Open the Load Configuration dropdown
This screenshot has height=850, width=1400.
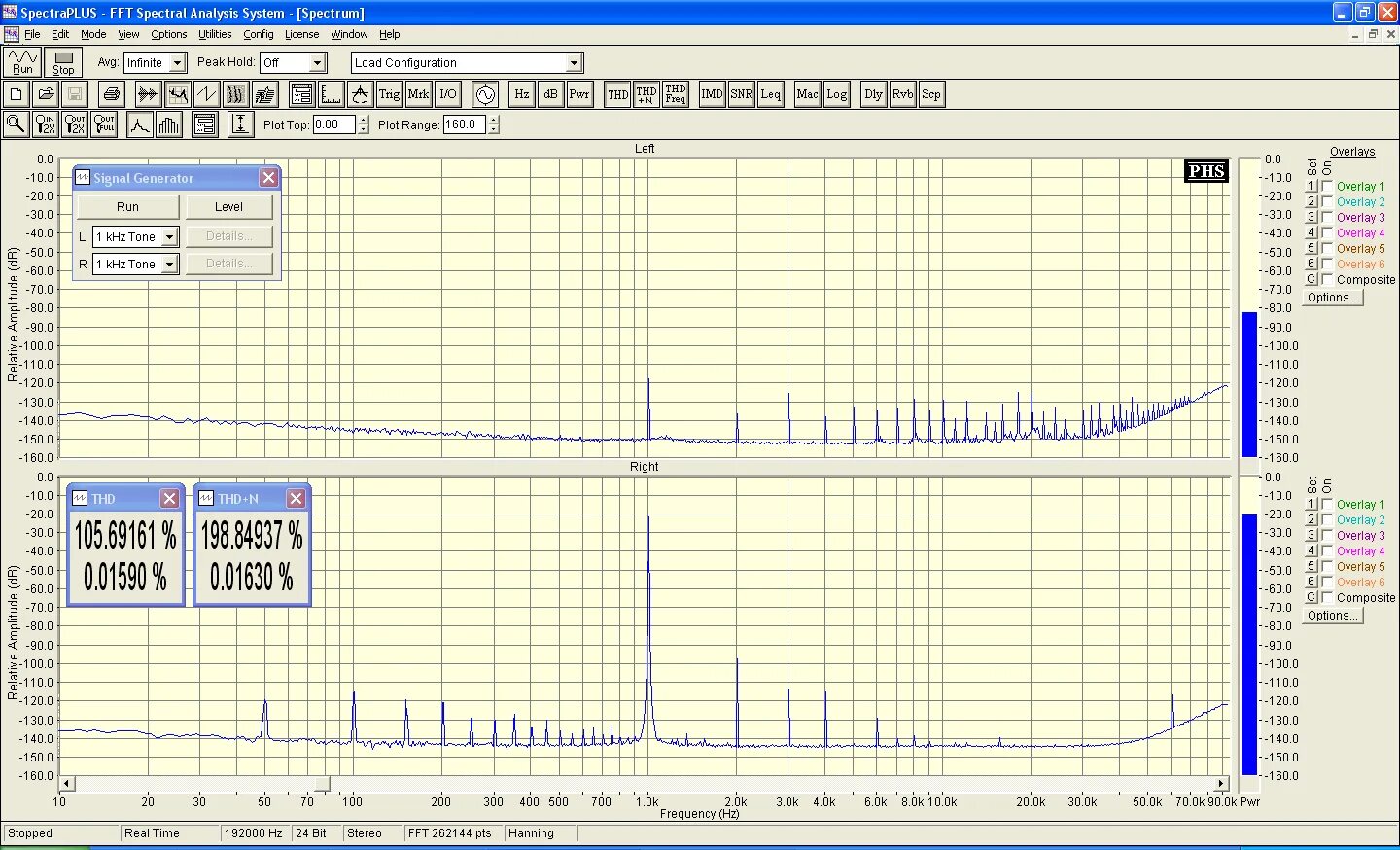click(574, 62)
